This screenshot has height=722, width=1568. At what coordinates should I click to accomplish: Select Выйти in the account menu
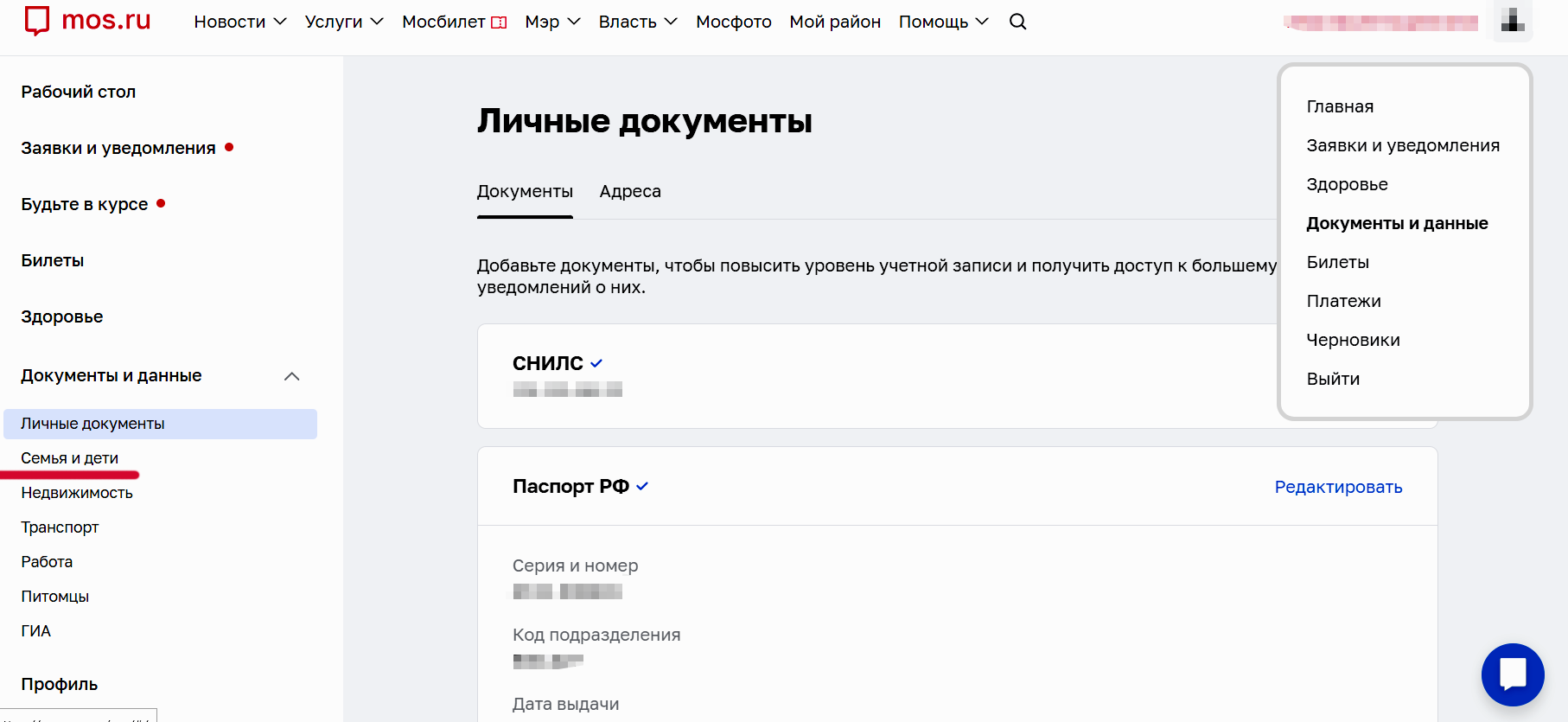click(1333, 379)
